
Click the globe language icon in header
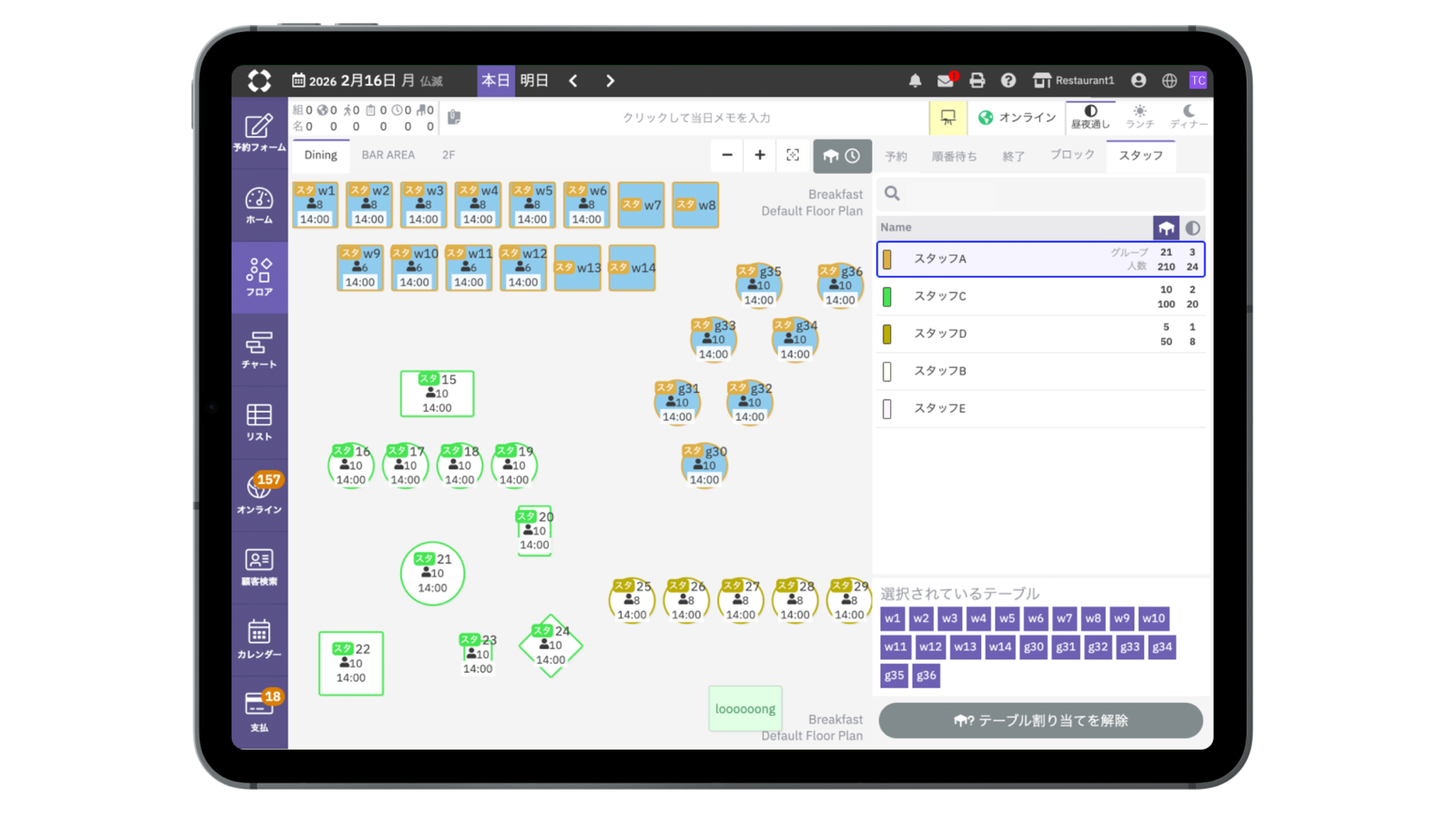(1169, 81)
